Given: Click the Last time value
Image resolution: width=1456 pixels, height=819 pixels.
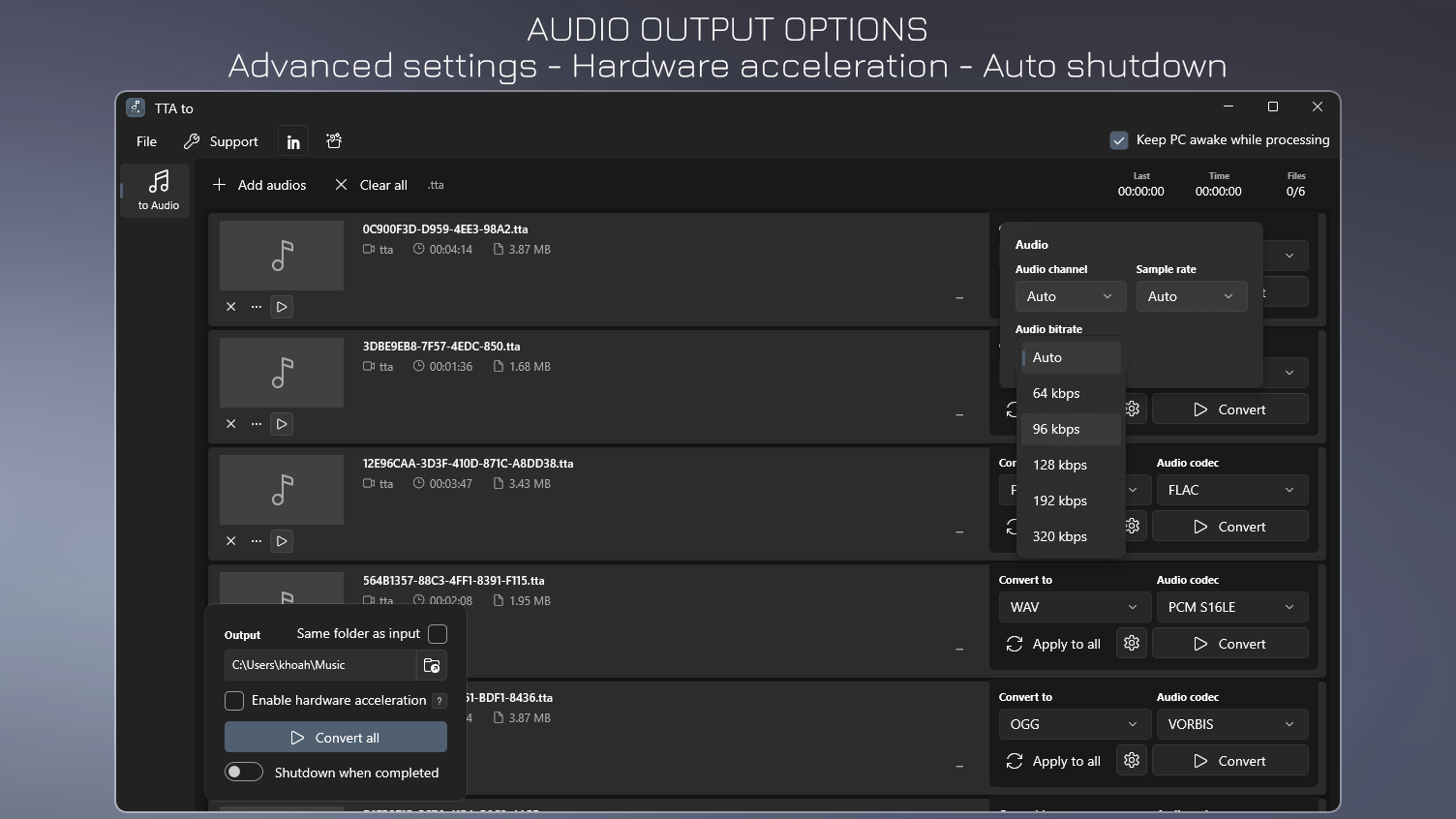Looking at the screenshot, I should (x=1141, y=192).
